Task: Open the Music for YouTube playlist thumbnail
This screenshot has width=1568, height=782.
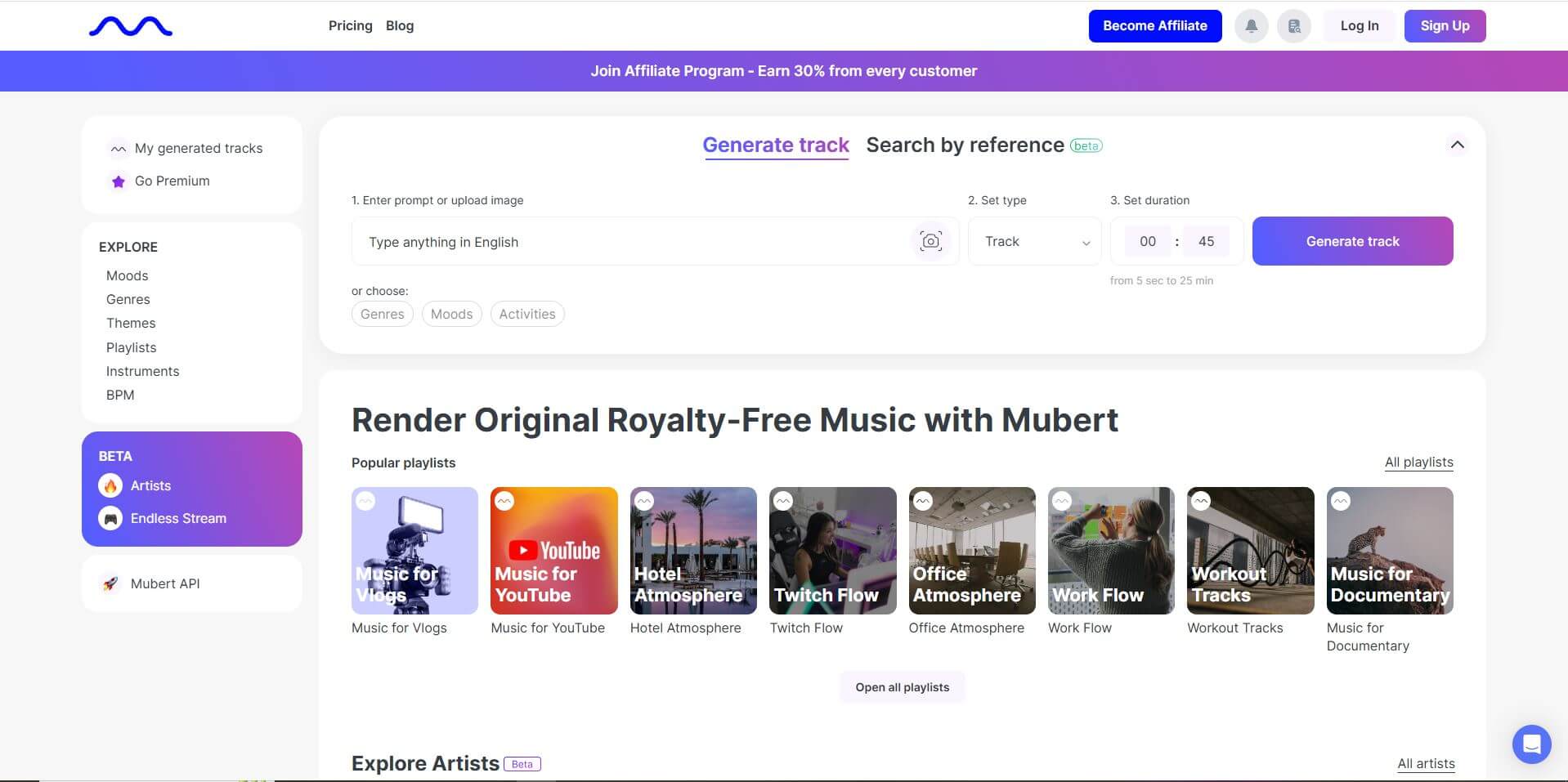Action: [553, 551]
